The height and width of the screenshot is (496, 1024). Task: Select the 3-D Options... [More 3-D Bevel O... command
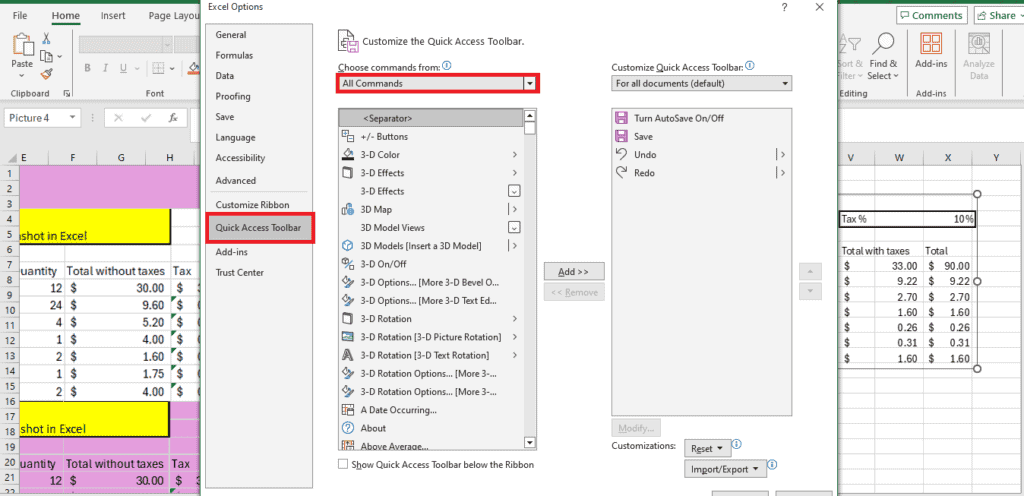432,283
